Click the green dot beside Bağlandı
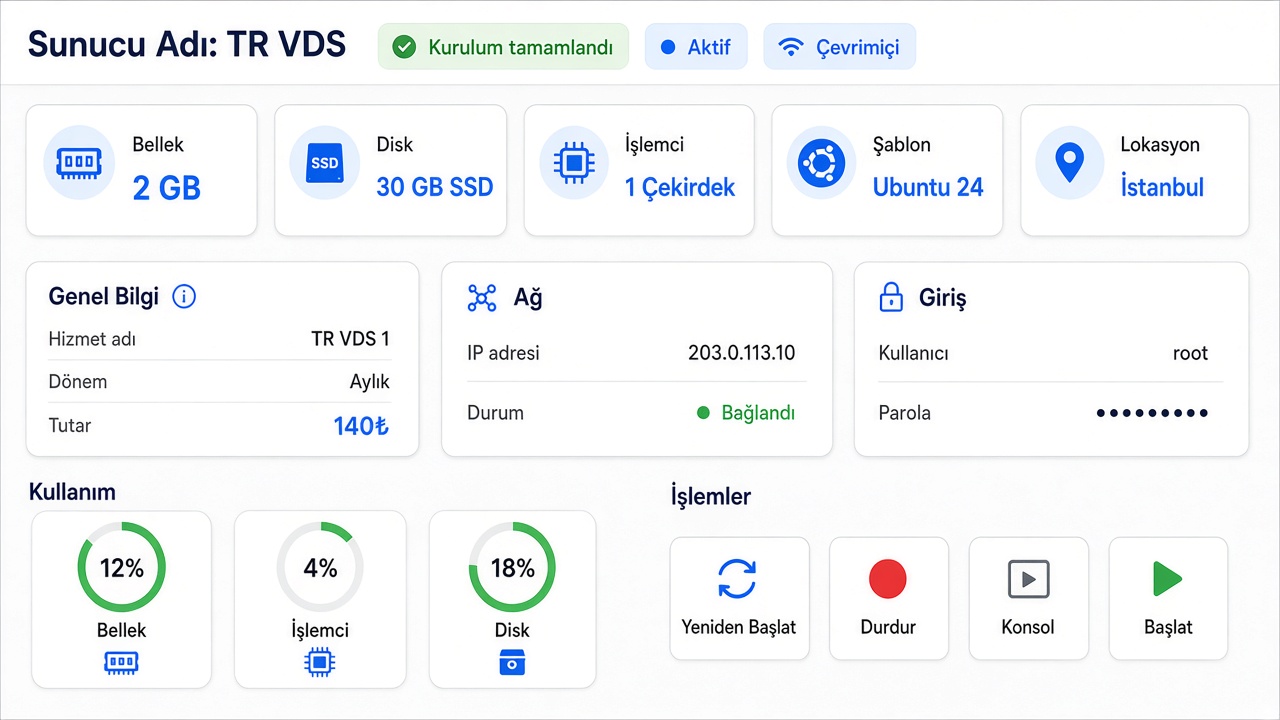The height and width of the screenshot is (720, 1280). (703, 413)
